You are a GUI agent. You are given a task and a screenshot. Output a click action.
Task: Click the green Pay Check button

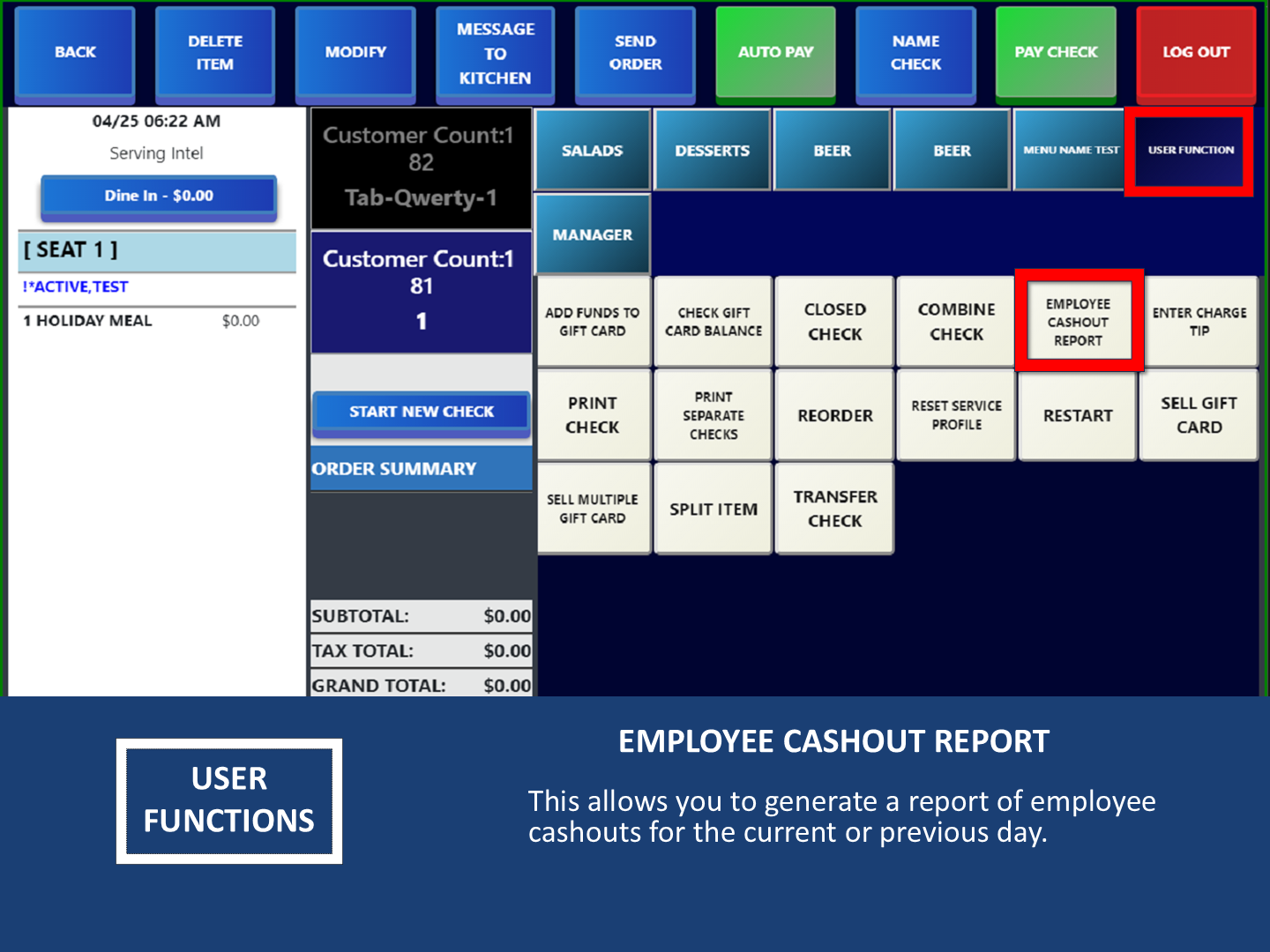click(x=1056, y=53)
